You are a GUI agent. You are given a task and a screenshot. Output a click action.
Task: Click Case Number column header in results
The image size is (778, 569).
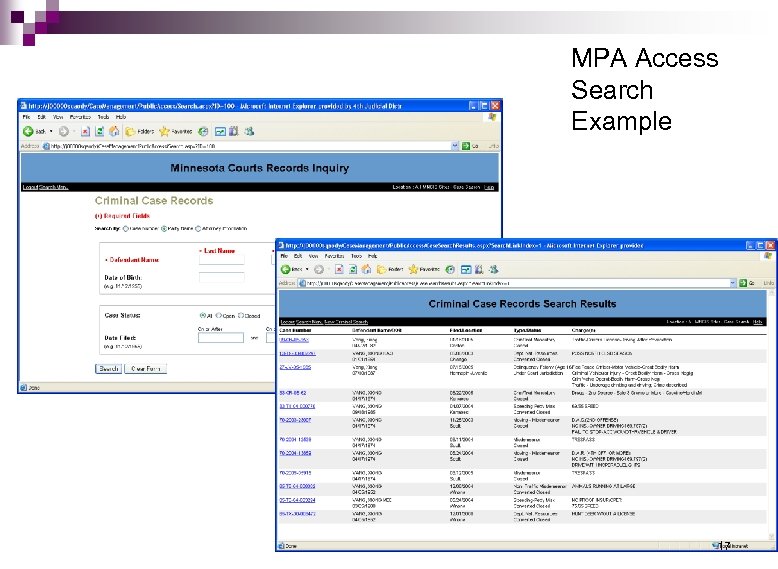pos(295,330)
